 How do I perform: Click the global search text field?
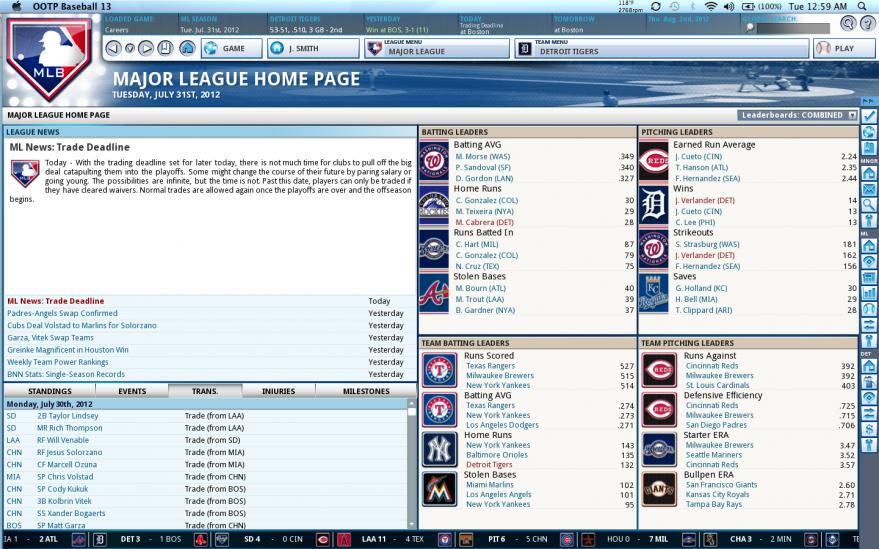(792, 27)
